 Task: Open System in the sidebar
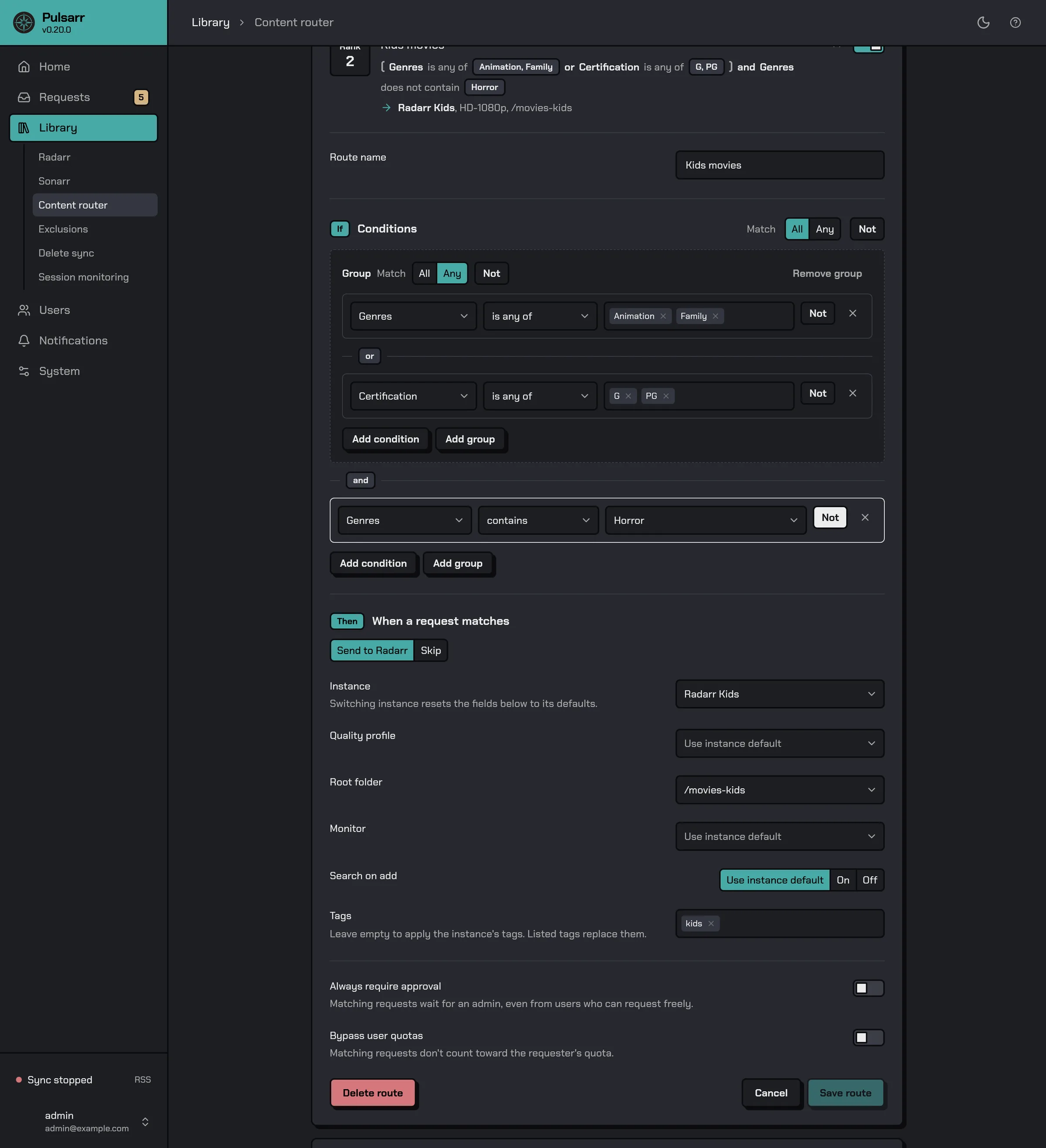tap(84, 371)
